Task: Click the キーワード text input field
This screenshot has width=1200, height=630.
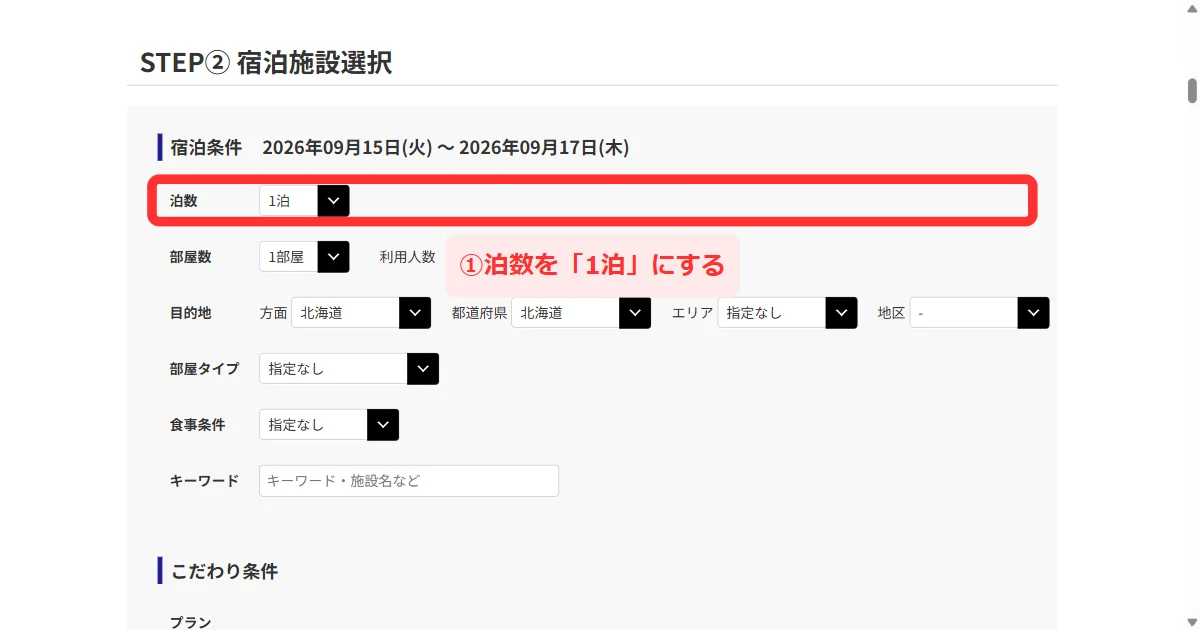Action: [x=409, y=481]
